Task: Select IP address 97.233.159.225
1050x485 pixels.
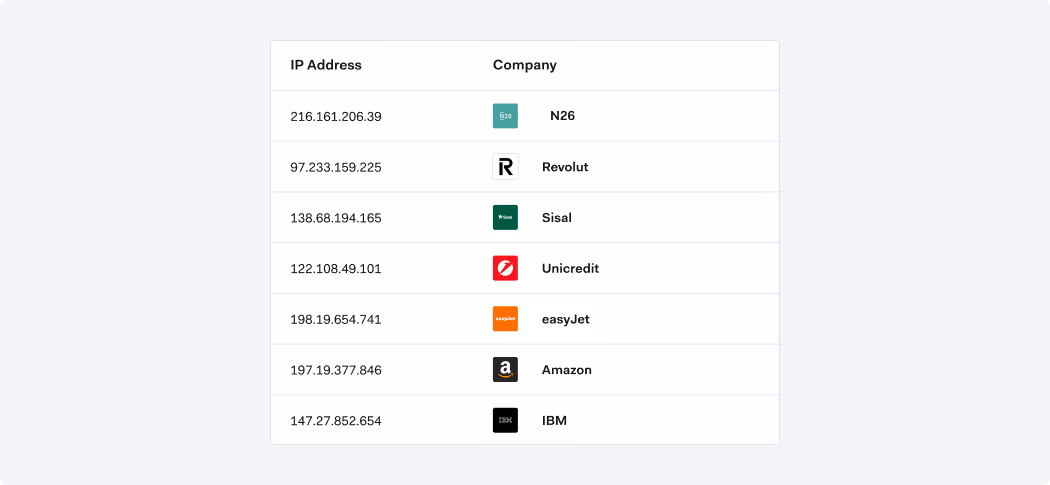Action: click(336, 167)
